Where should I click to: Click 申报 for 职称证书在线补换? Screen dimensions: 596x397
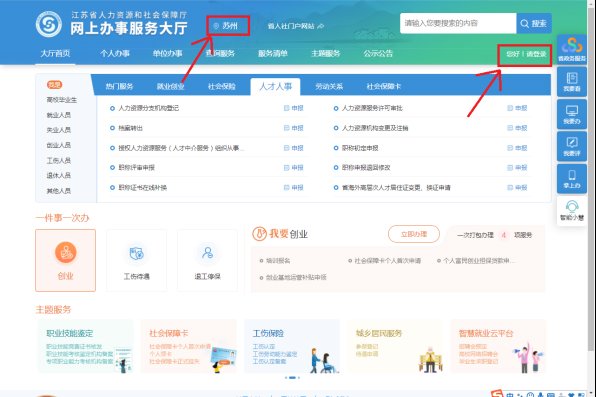(x=294, y=187)
